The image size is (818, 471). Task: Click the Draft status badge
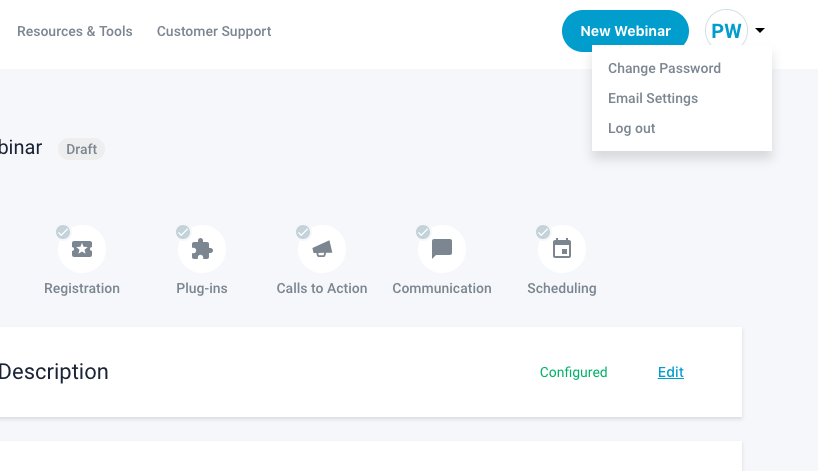[x=81, y=149]
